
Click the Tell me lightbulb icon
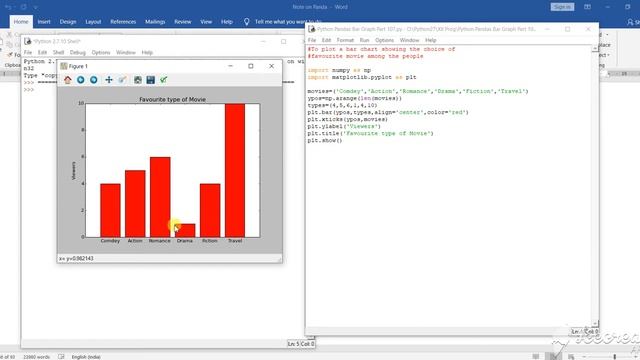pyautogui.click(x=247, y=22)
